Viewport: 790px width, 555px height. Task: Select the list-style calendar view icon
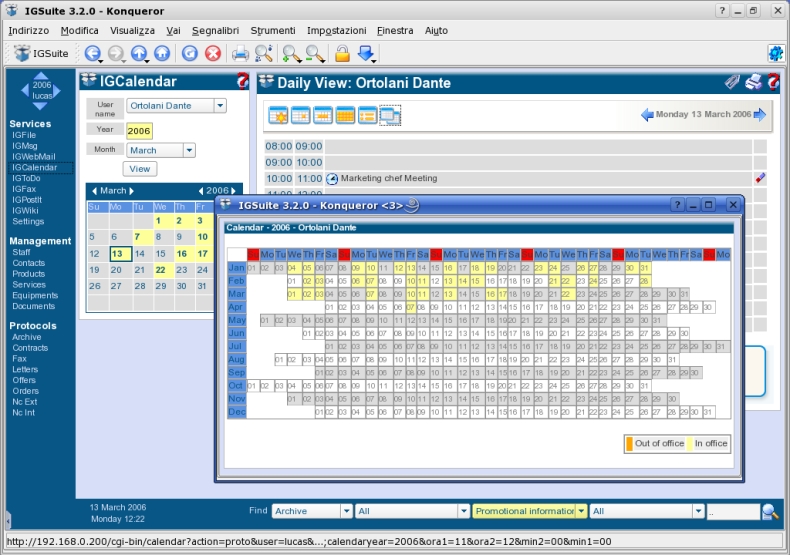pyautogui.click(x=367, y=115)
